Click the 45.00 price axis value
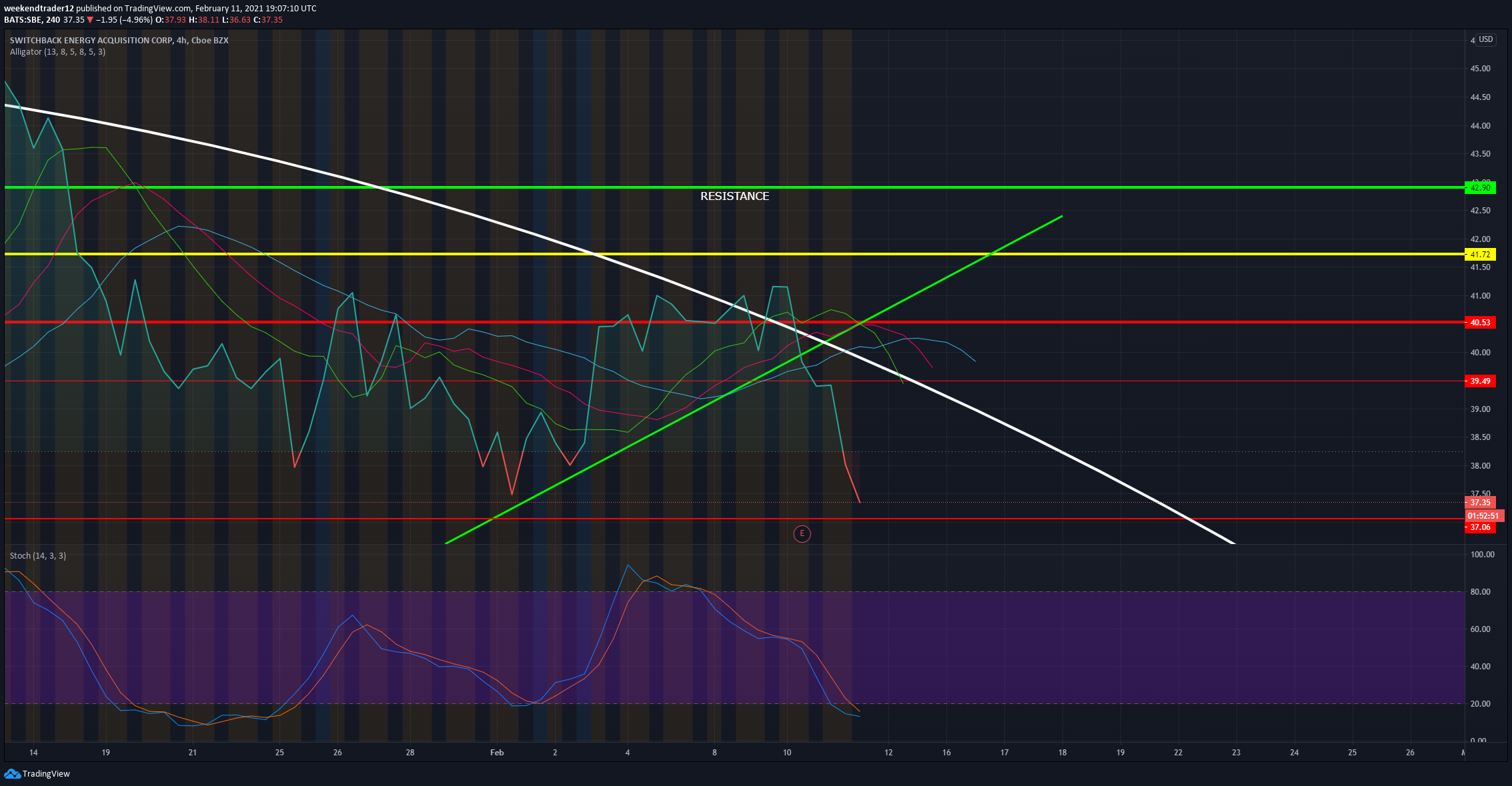 (1480, 69)
